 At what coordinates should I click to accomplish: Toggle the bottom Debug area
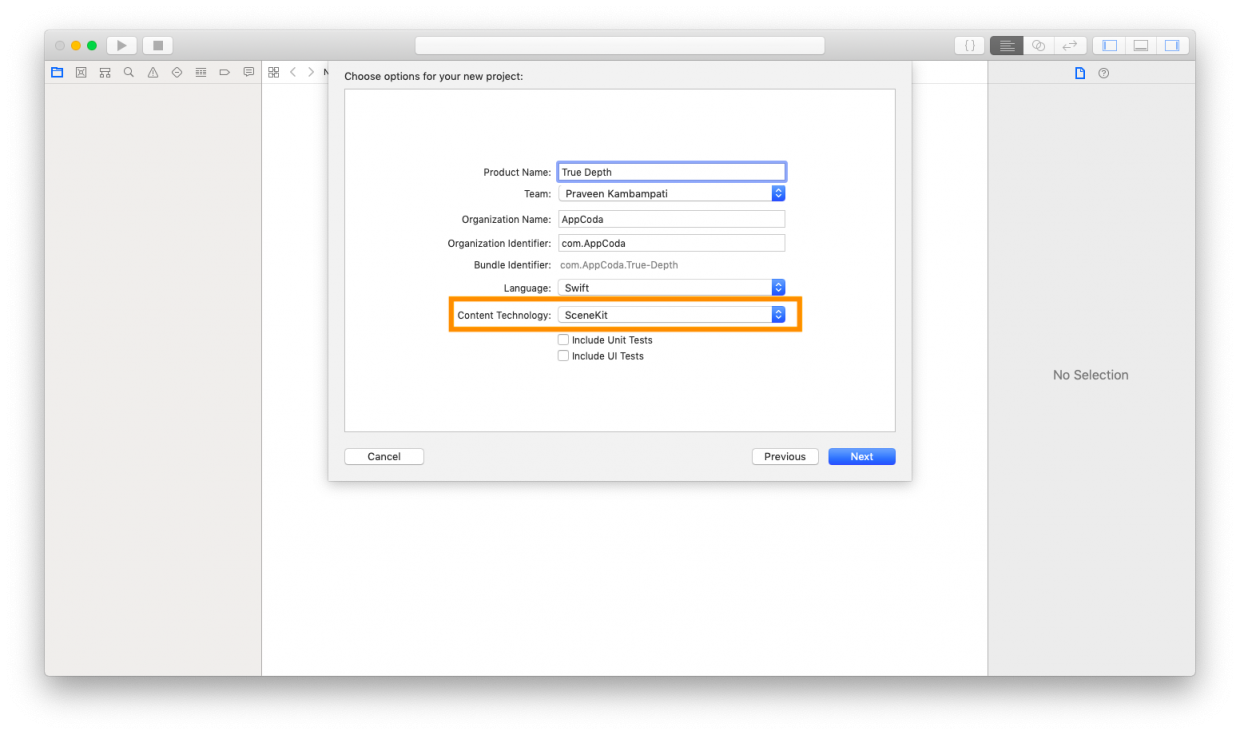point(1140,46)
